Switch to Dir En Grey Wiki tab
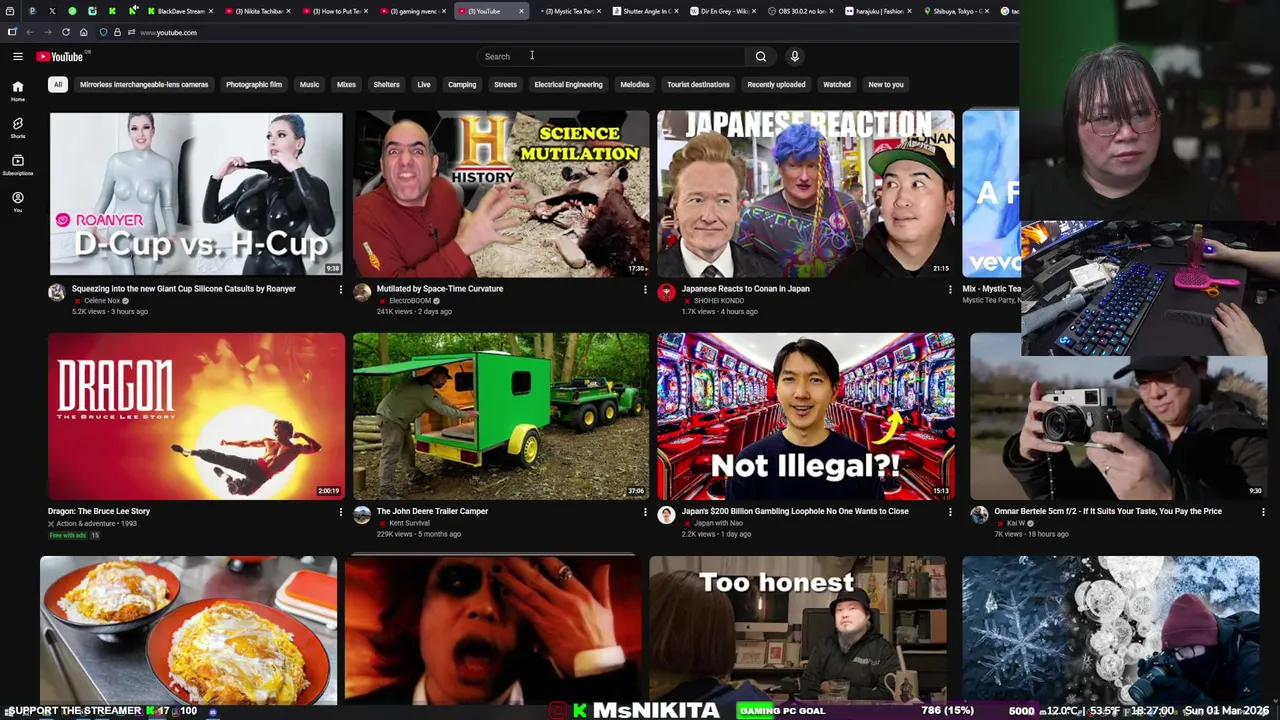This screenshot has width=1280, height=720. 723,11
